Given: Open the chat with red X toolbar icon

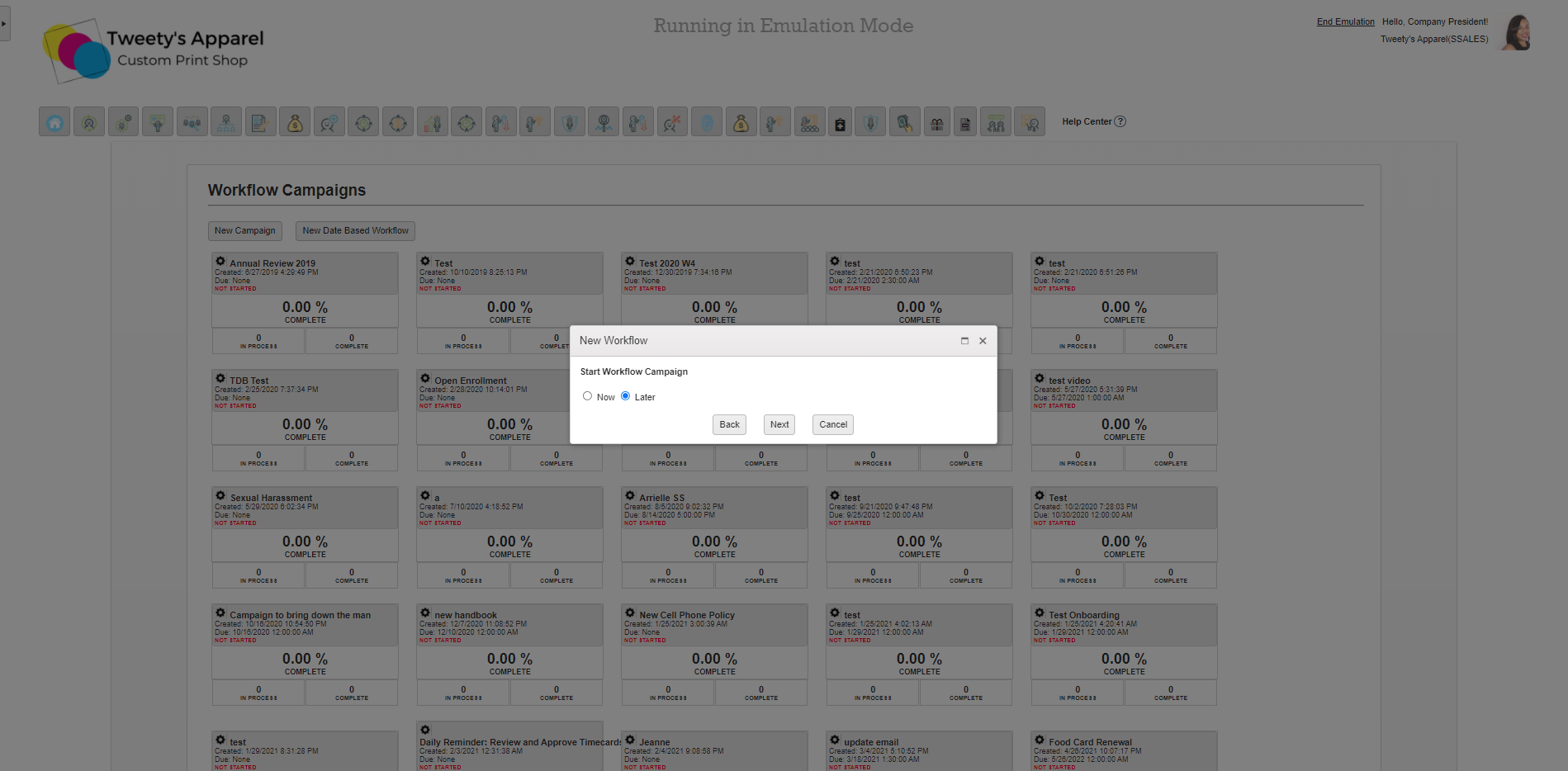Looking at the screenshot, I should [x=672, y=122].
